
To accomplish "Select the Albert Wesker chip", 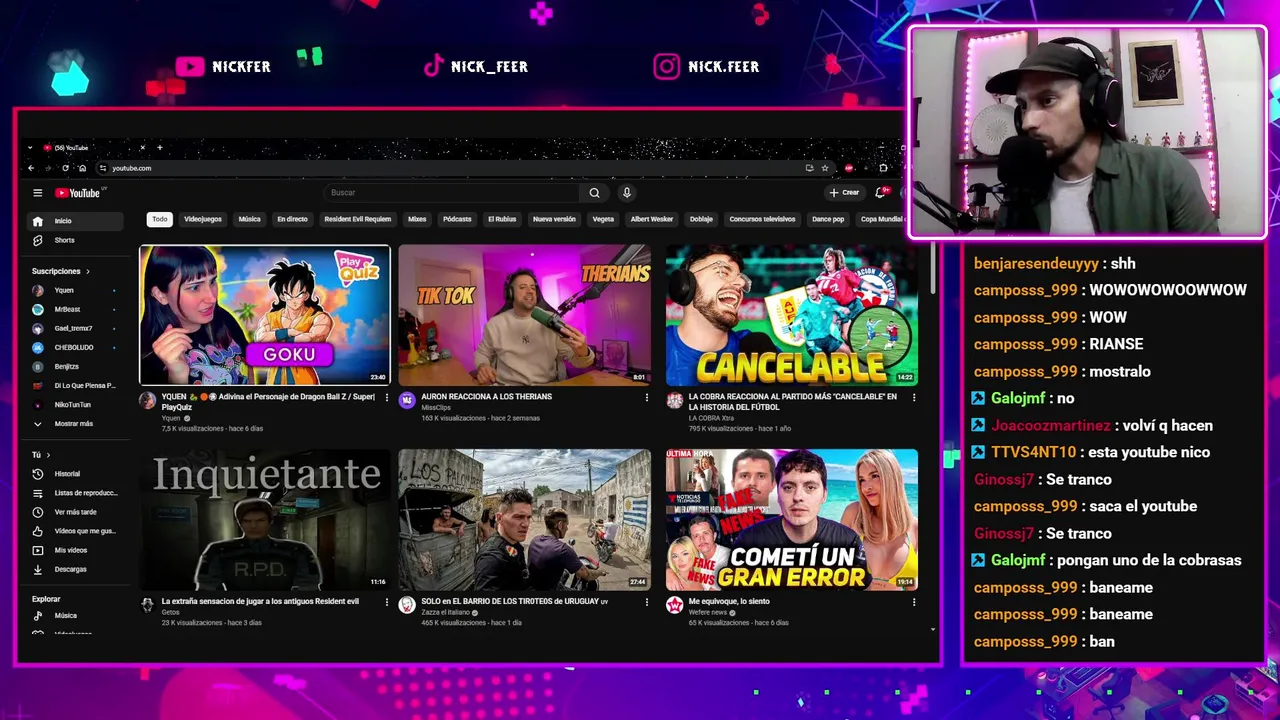I will (x=652, y=219).
